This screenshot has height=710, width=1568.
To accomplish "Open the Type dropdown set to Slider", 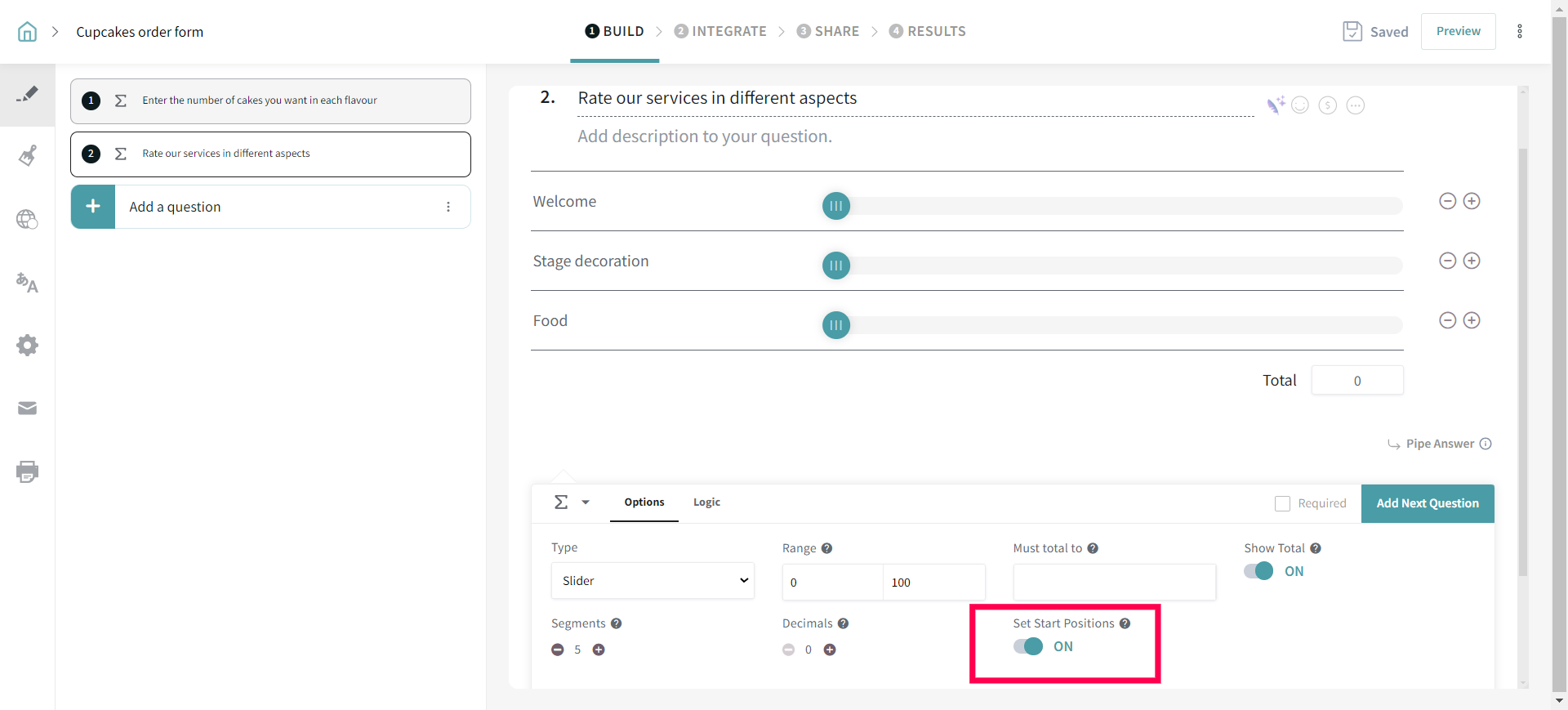I will tap(653, 581).
